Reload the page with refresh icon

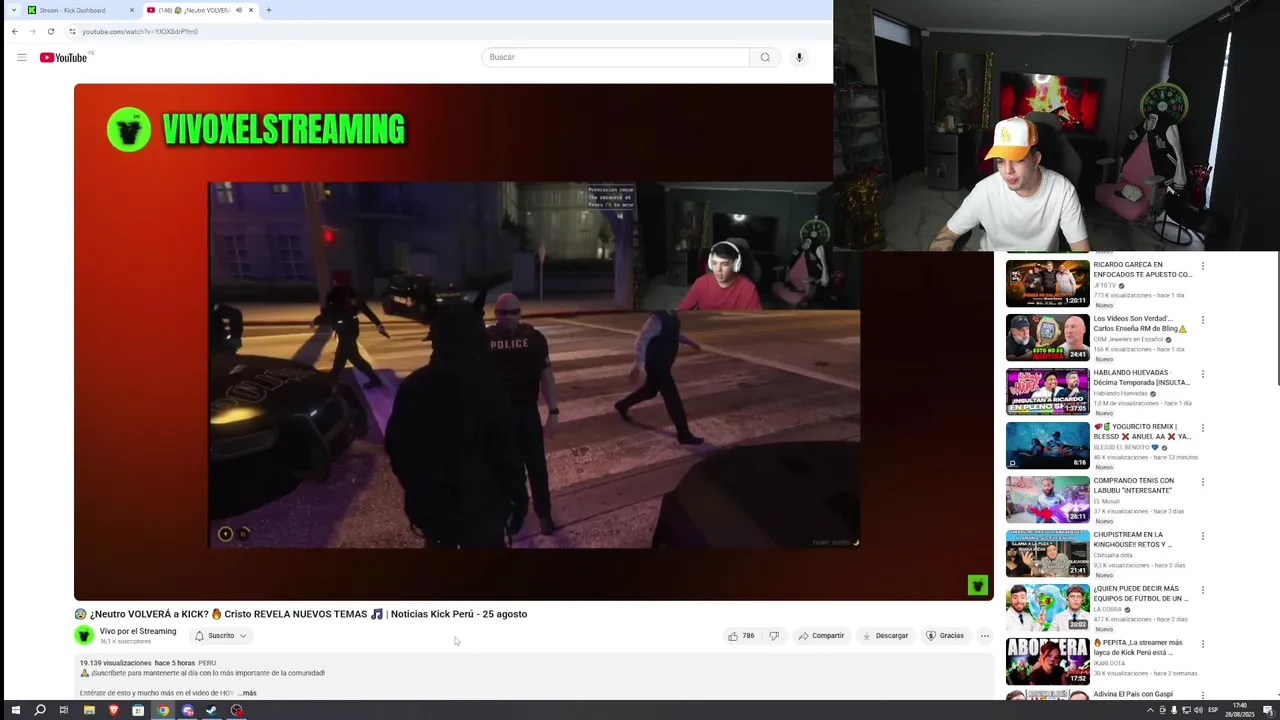click(x=51, y=31)
